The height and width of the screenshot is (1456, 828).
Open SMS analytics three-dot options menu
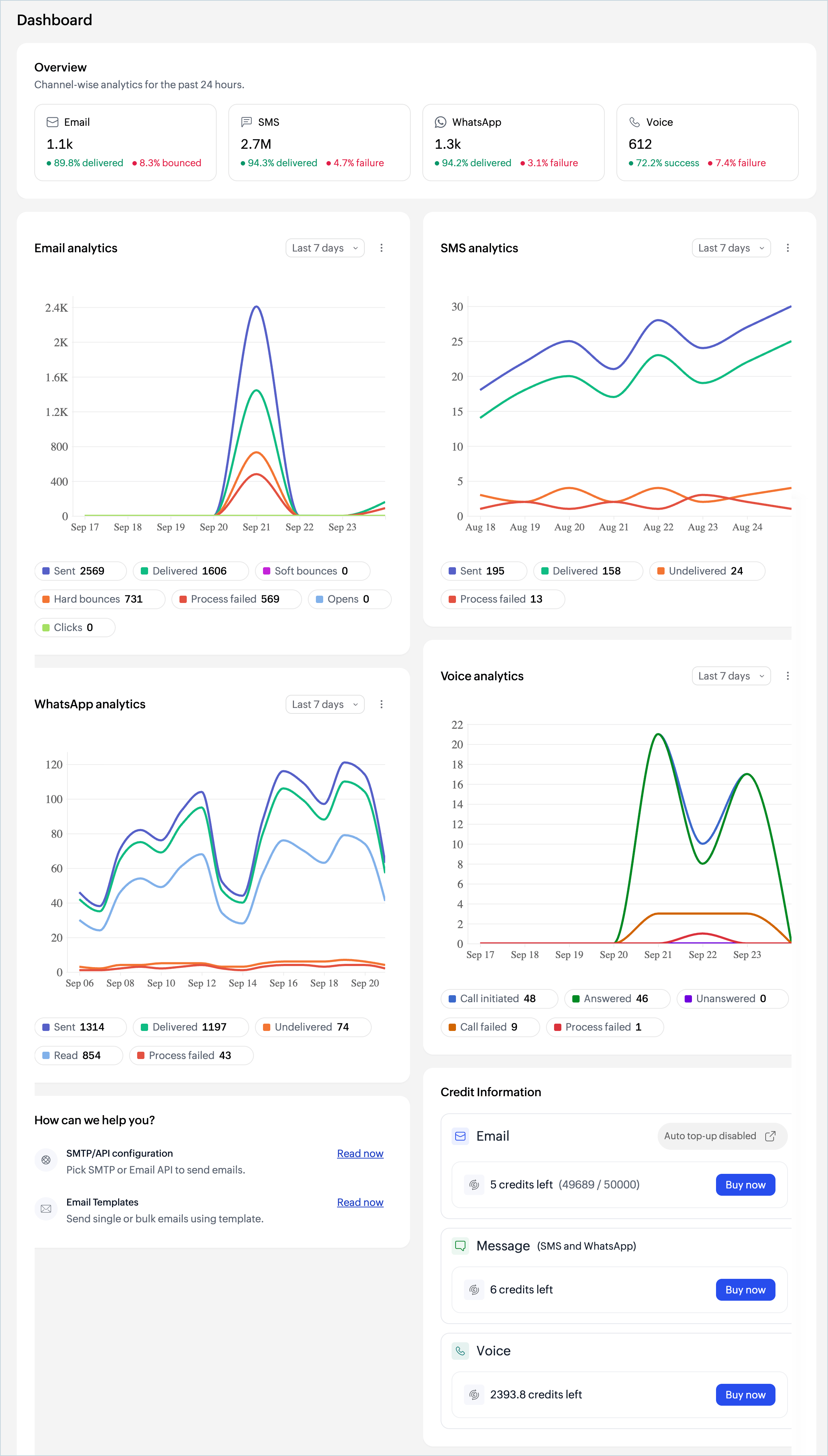(788, 248)
